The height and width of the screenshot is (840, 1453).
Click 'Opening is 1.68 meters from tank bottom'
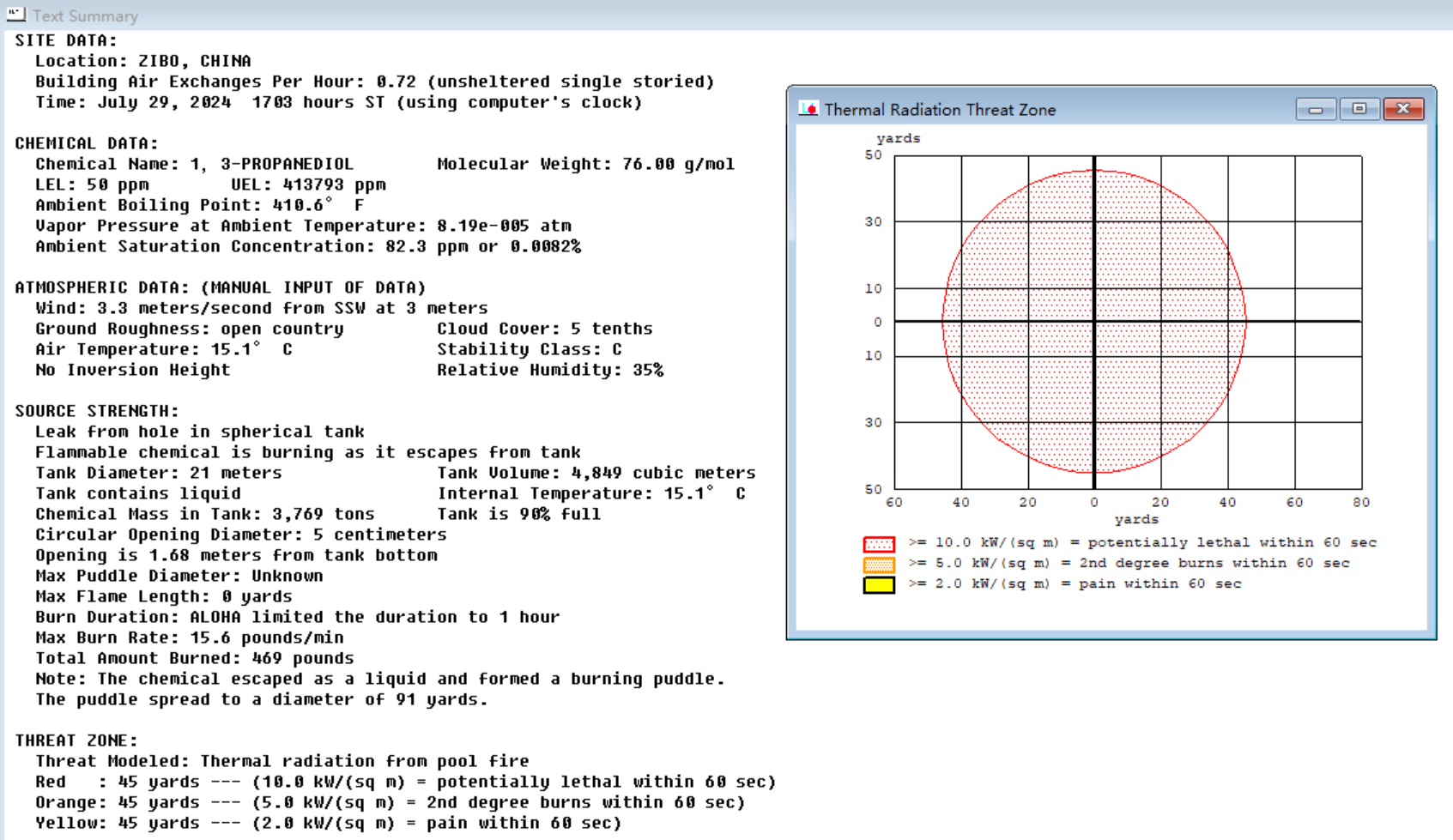pyautogui.click(x=236, y=555)
